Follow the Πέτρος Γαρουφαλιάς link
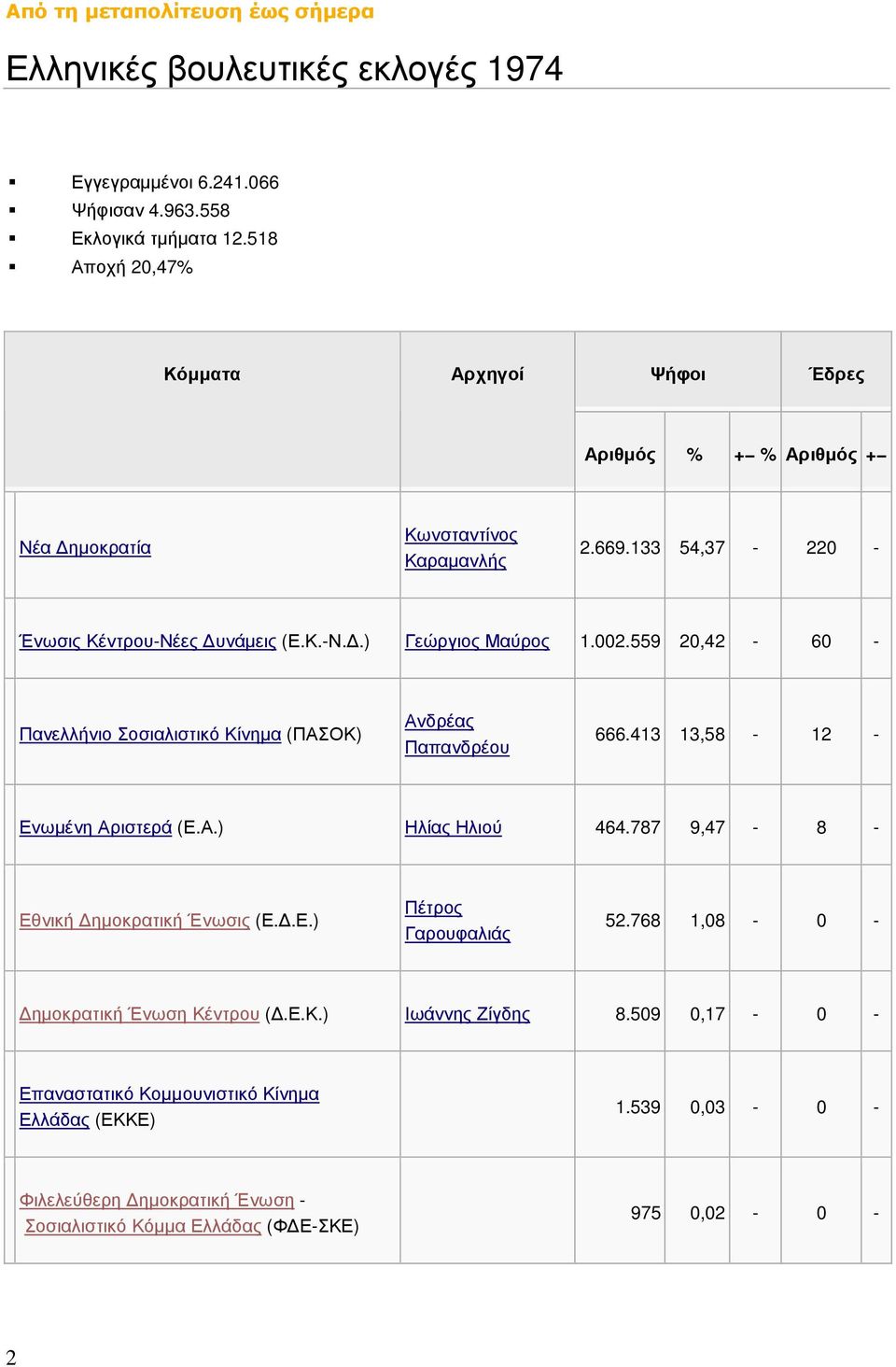 click(457, 922)
